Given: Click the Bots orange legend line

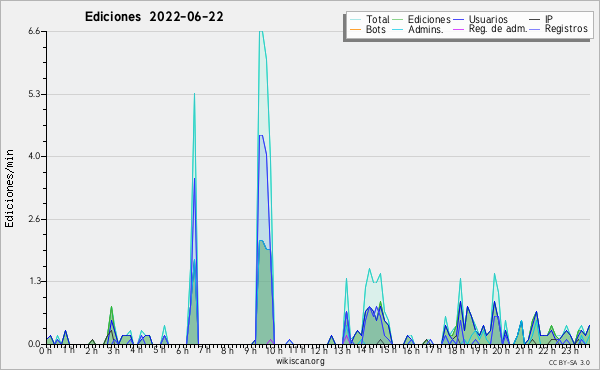Looking at the screenshot, I should 355,29.
